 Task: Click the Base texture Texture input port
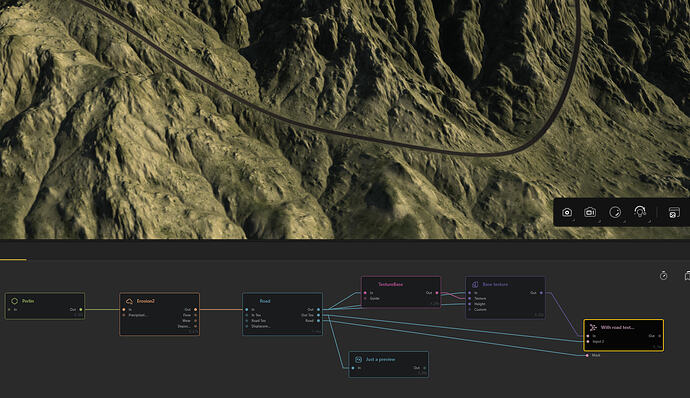[x=470, y=298]
